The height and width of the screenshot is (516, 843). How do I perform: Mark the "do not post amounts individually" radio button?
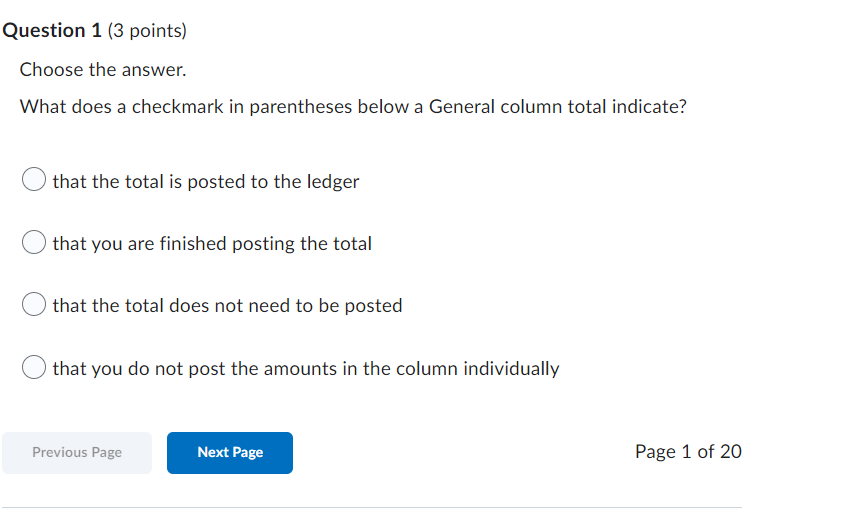[x=33, y=368]
